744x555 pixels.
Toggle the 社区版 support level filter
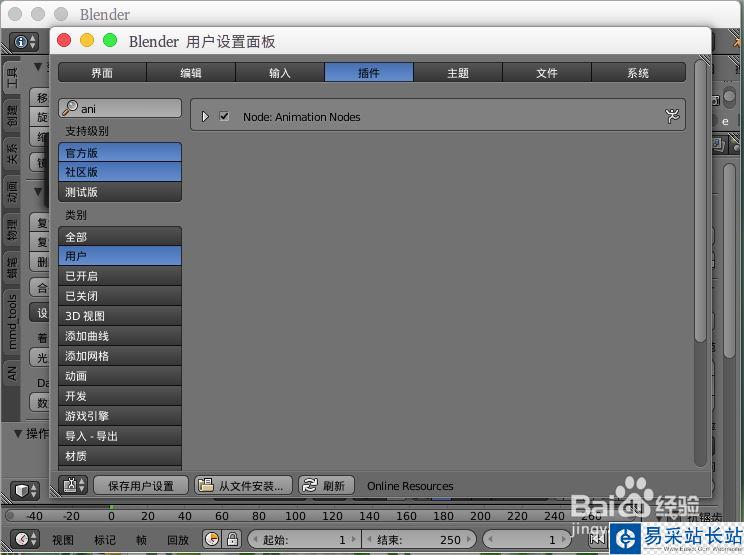[x=120, y=172]
